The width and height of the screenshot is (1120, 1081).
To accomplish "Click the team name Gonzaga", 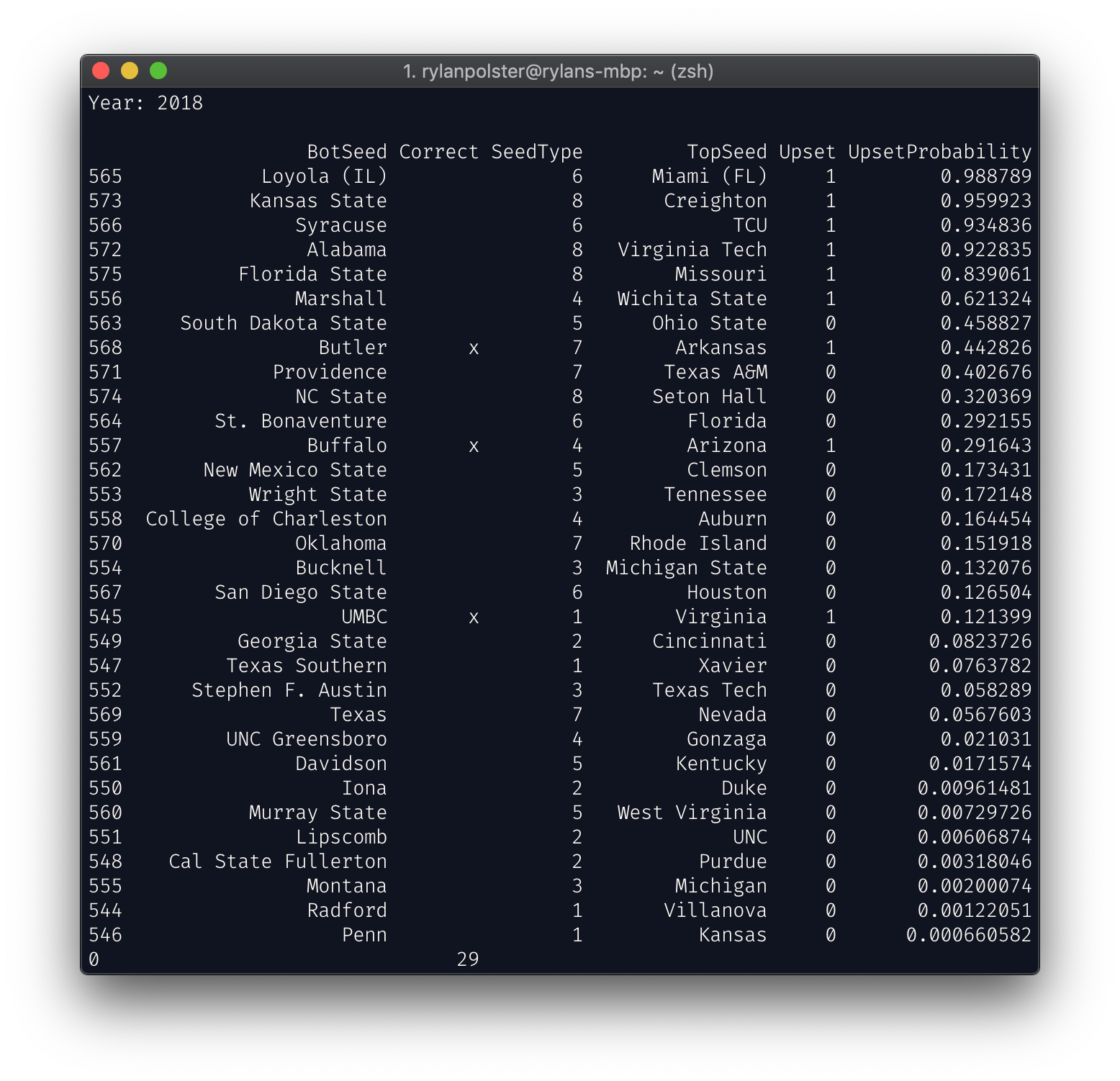I will pos(727,739).
